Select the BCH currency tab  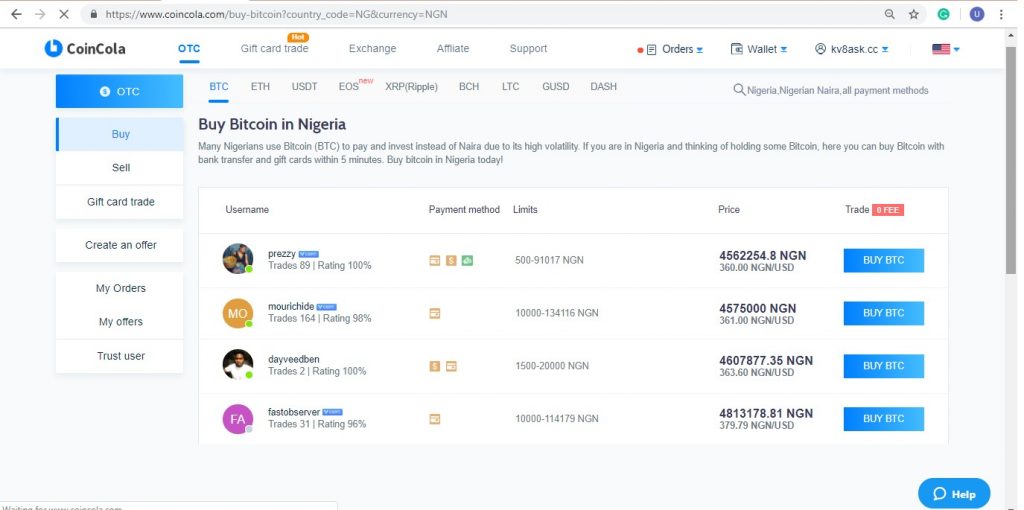[x=469, y=87]
